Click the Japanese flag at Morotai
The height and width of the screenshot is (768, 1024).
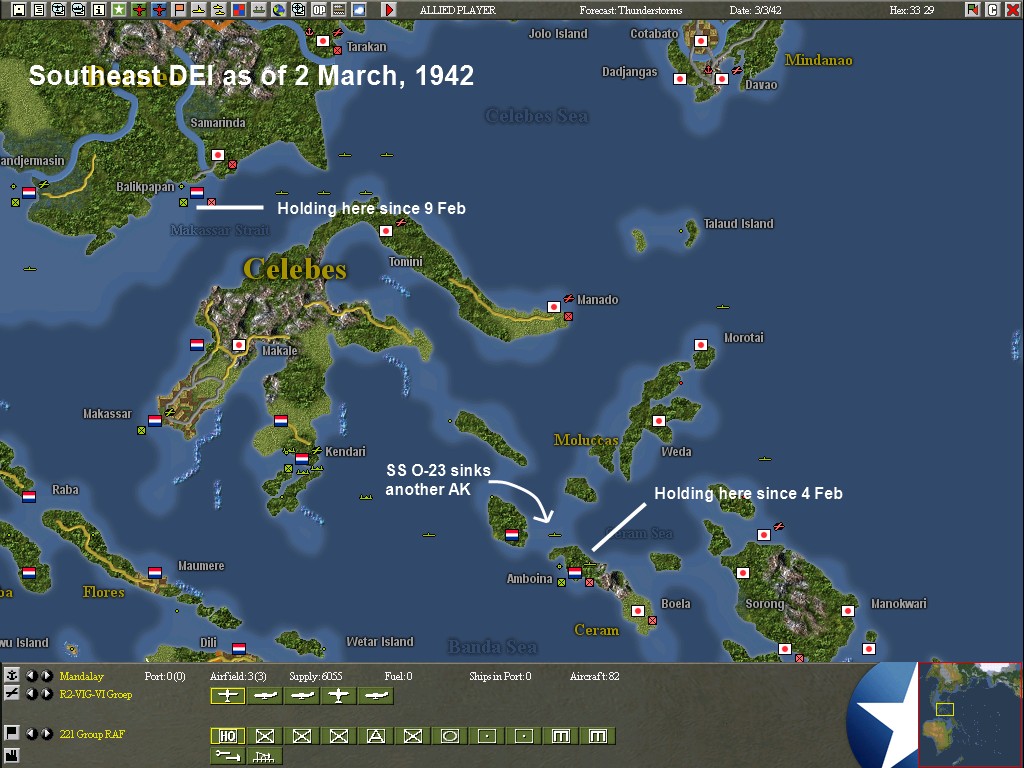click(701, 344)
